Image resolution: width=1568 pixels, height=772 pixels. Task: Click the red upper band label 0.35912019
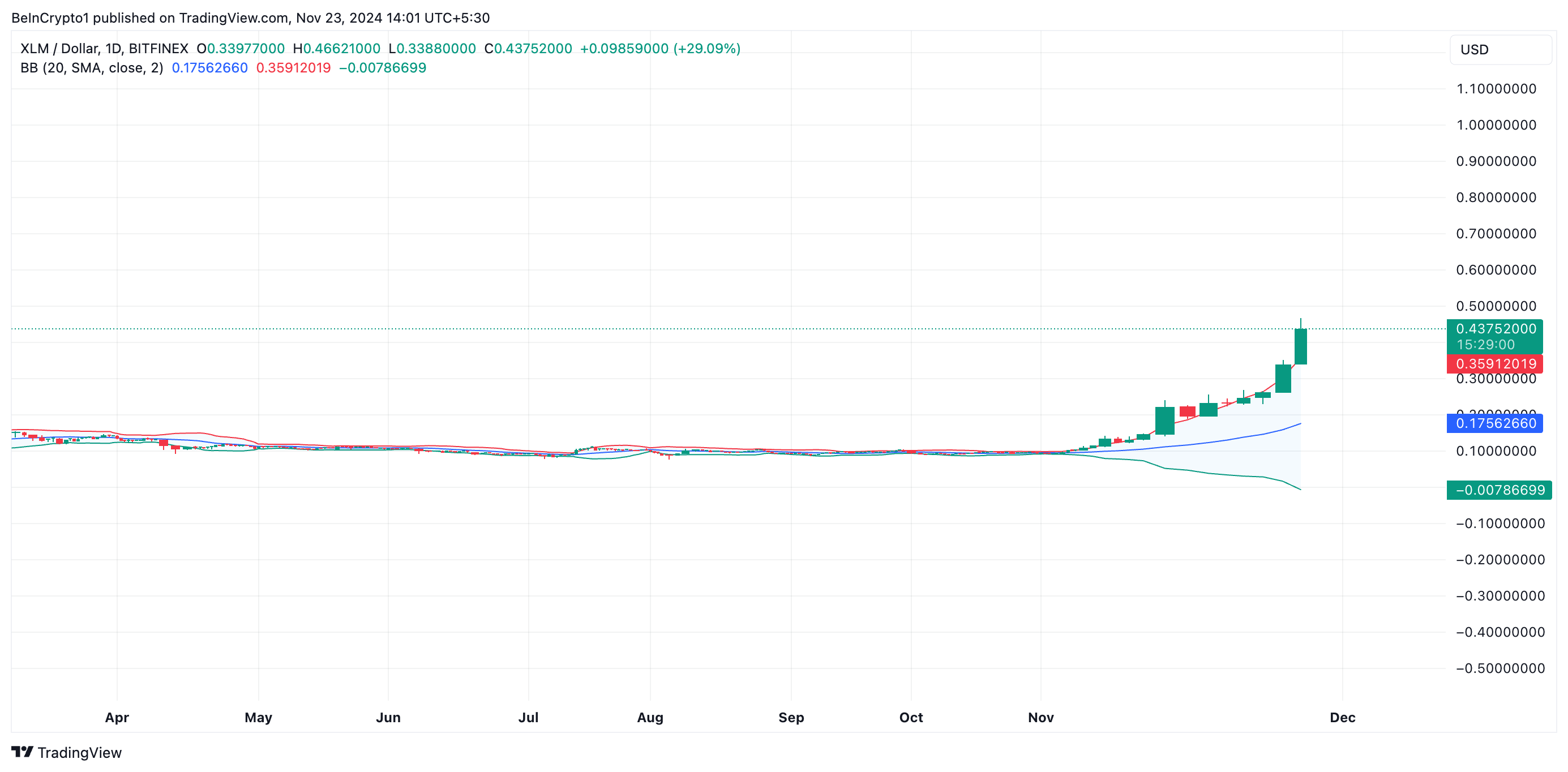1495,364
